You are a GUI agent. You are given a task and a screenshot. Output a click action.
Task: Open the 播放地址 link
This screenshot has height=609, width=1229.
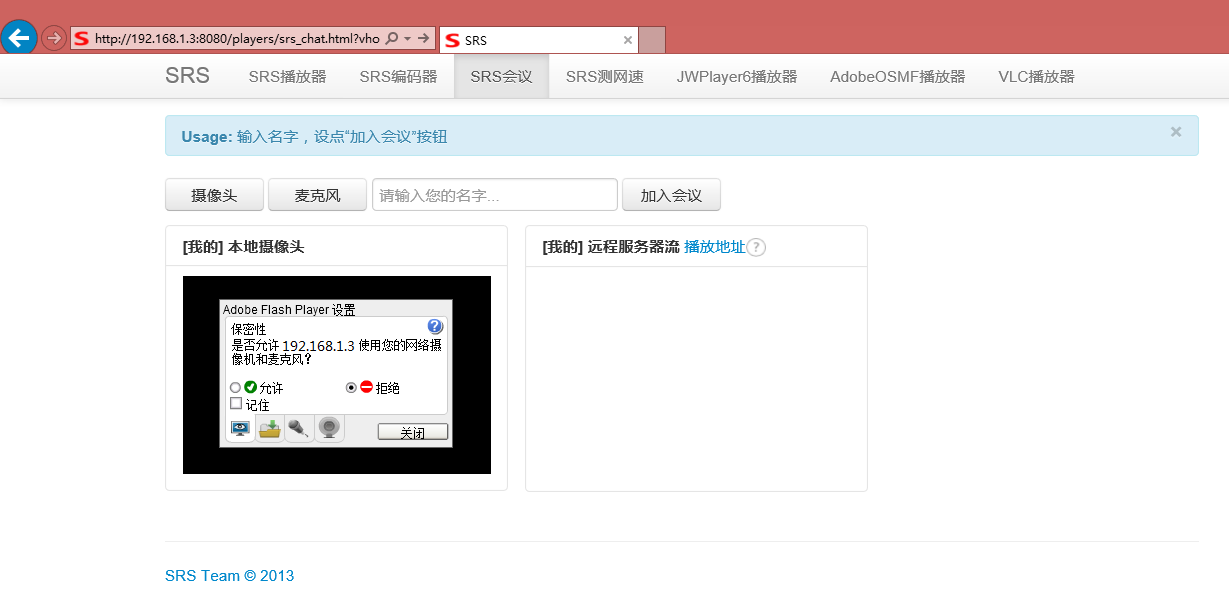714,247
